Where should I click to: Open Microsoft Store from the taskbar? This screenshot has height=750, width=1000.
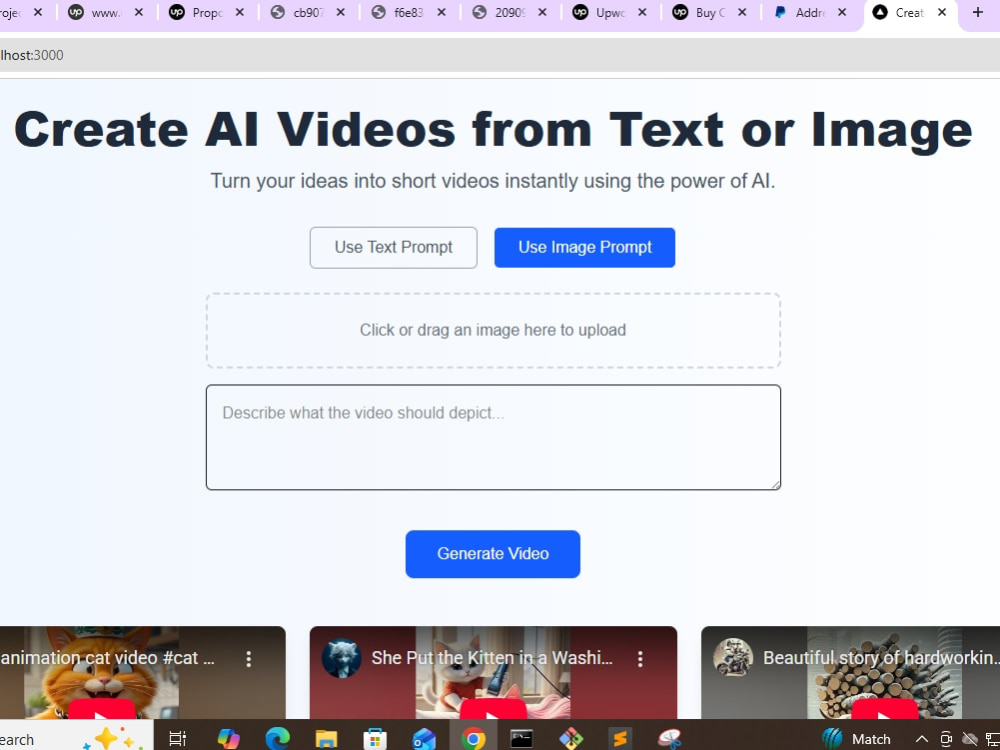coord(375,739)
